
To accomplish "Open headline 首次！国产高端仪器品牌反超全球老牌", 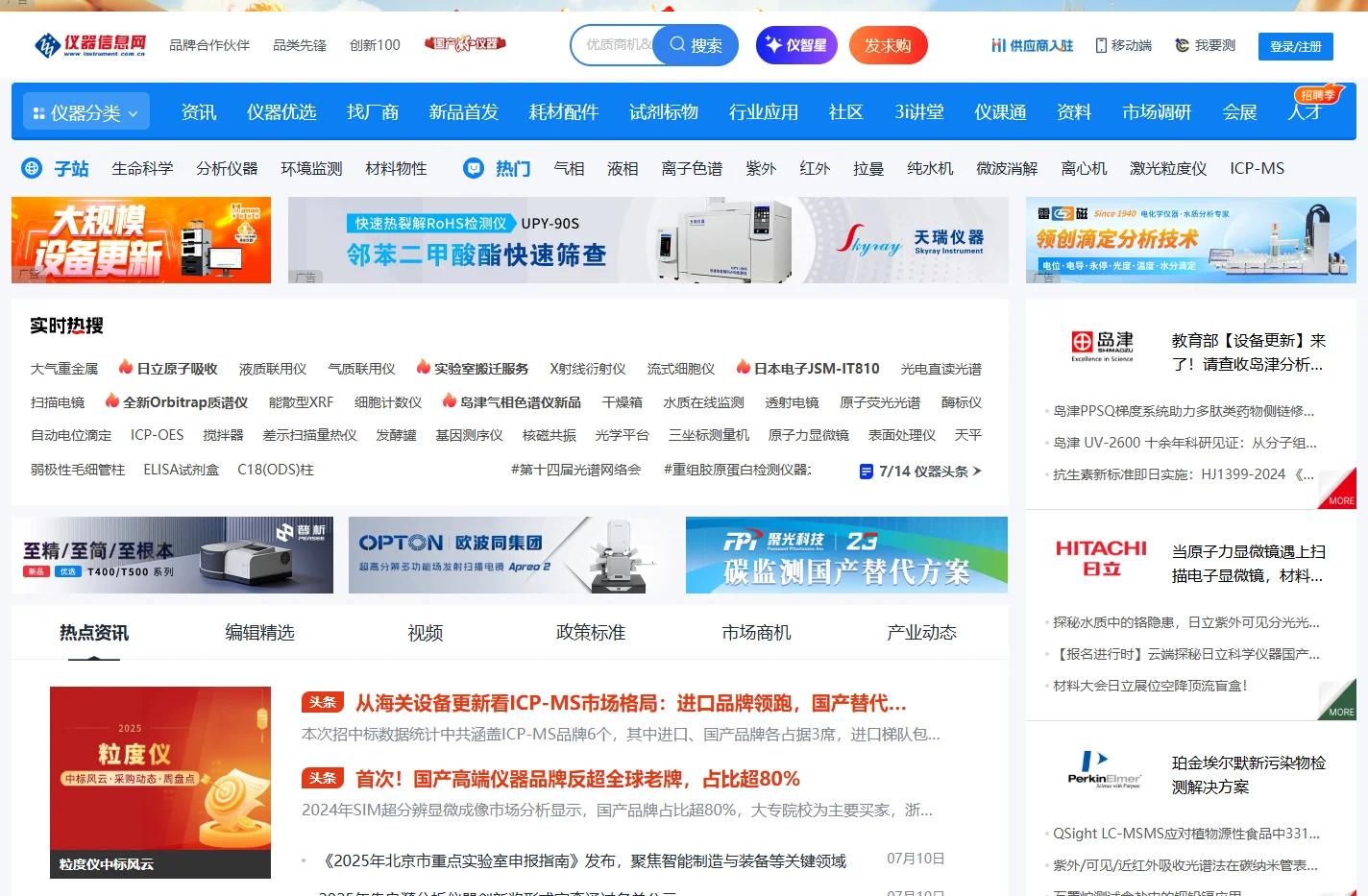I will coord(577,779).
